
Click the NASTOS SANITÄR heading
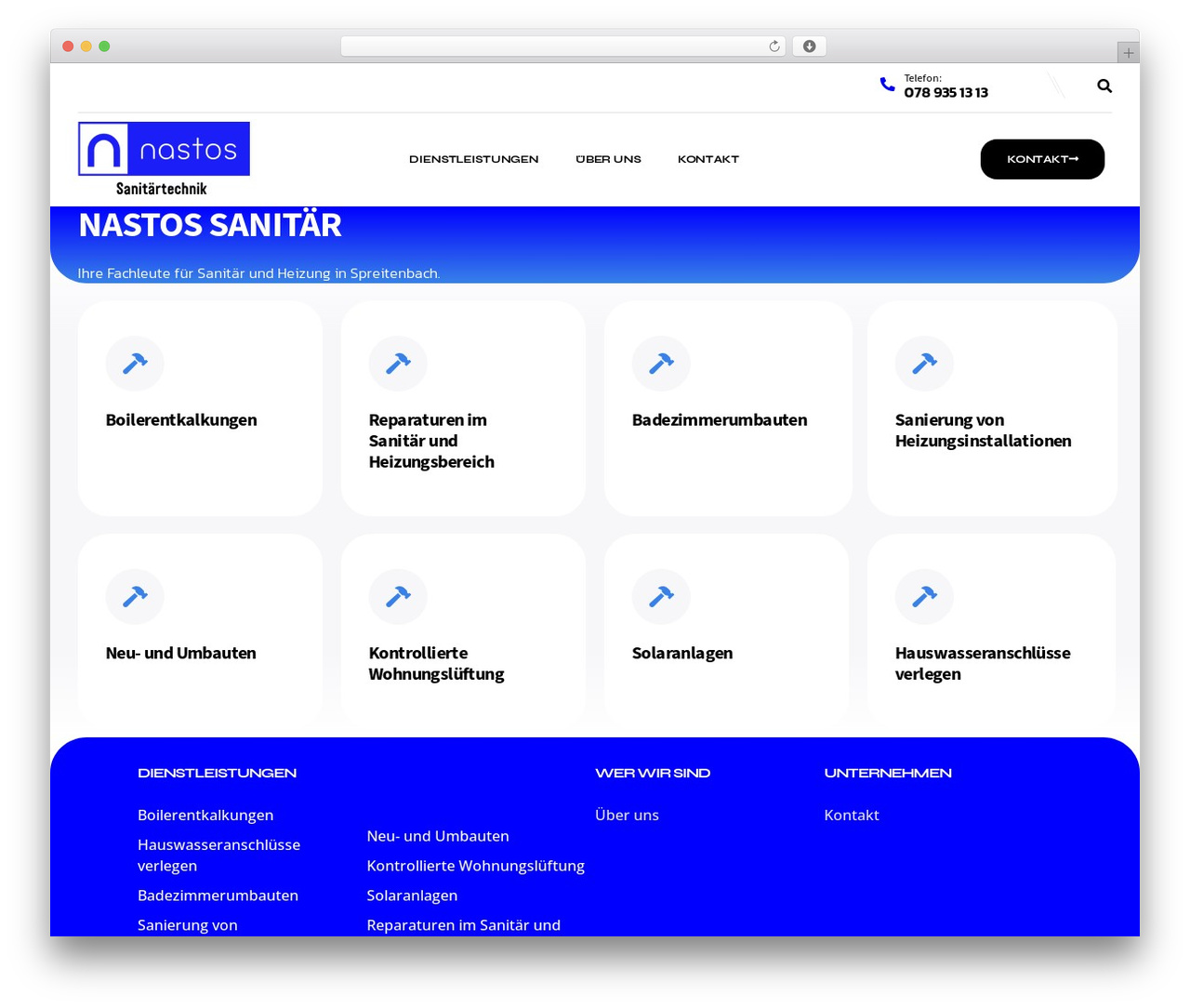point(210,225)
